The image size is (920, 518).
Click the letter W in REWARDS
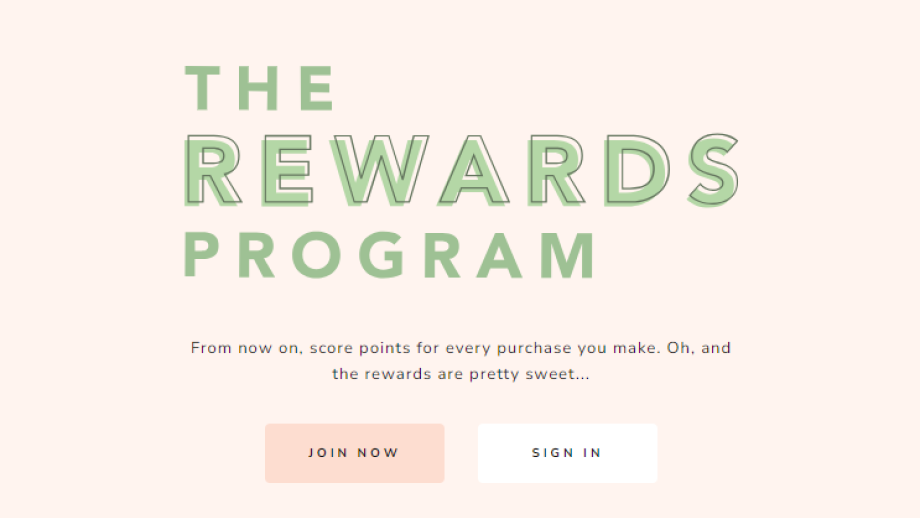click(x=378, y=171)
